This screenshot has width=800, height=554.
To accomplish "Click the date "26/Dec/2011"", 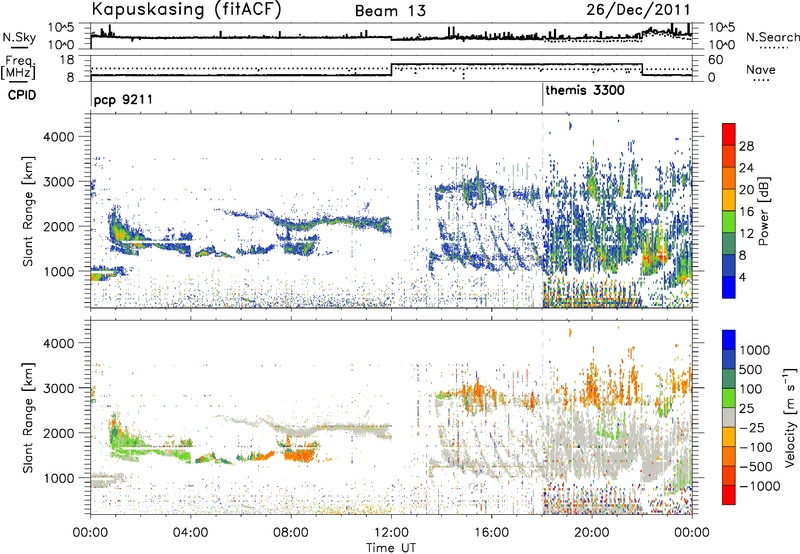I will coord(638,10).
